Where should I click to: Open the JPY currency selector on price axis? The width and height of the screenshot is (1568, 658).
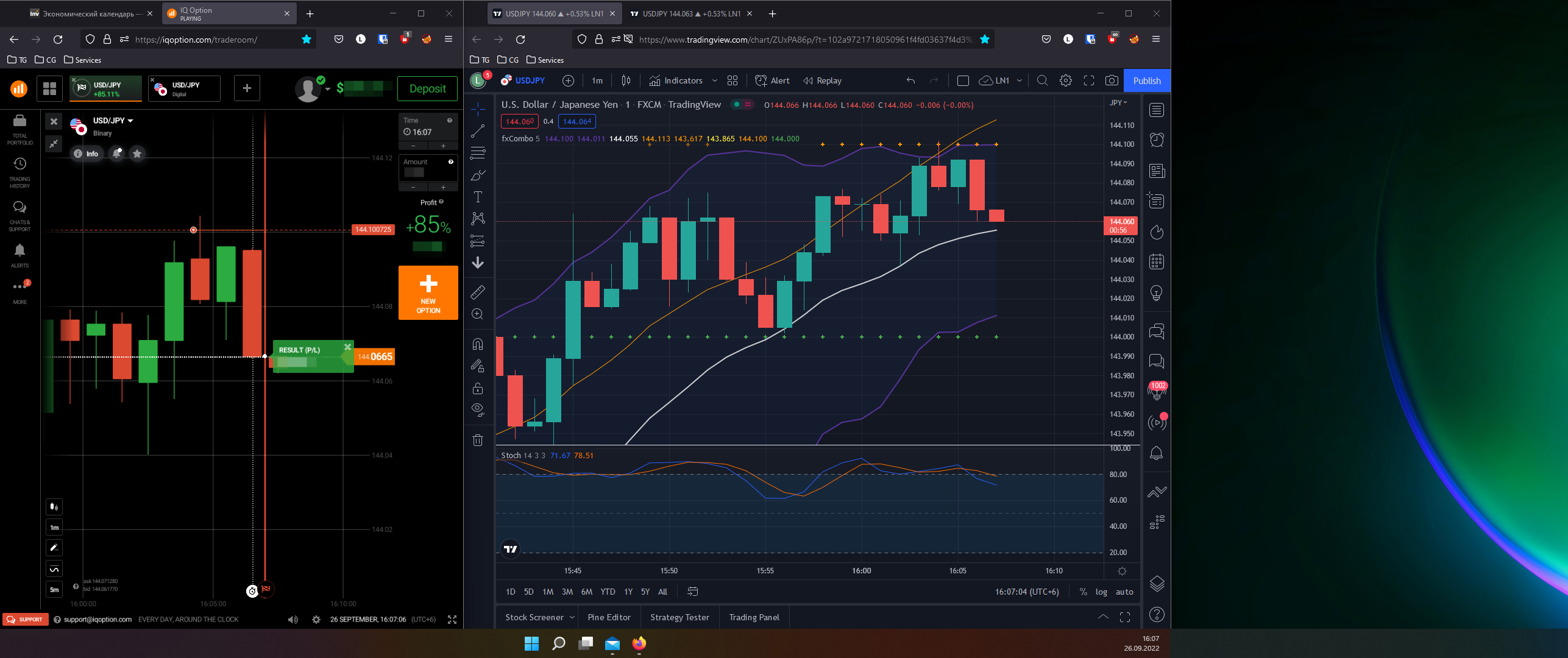(1118, 102)
